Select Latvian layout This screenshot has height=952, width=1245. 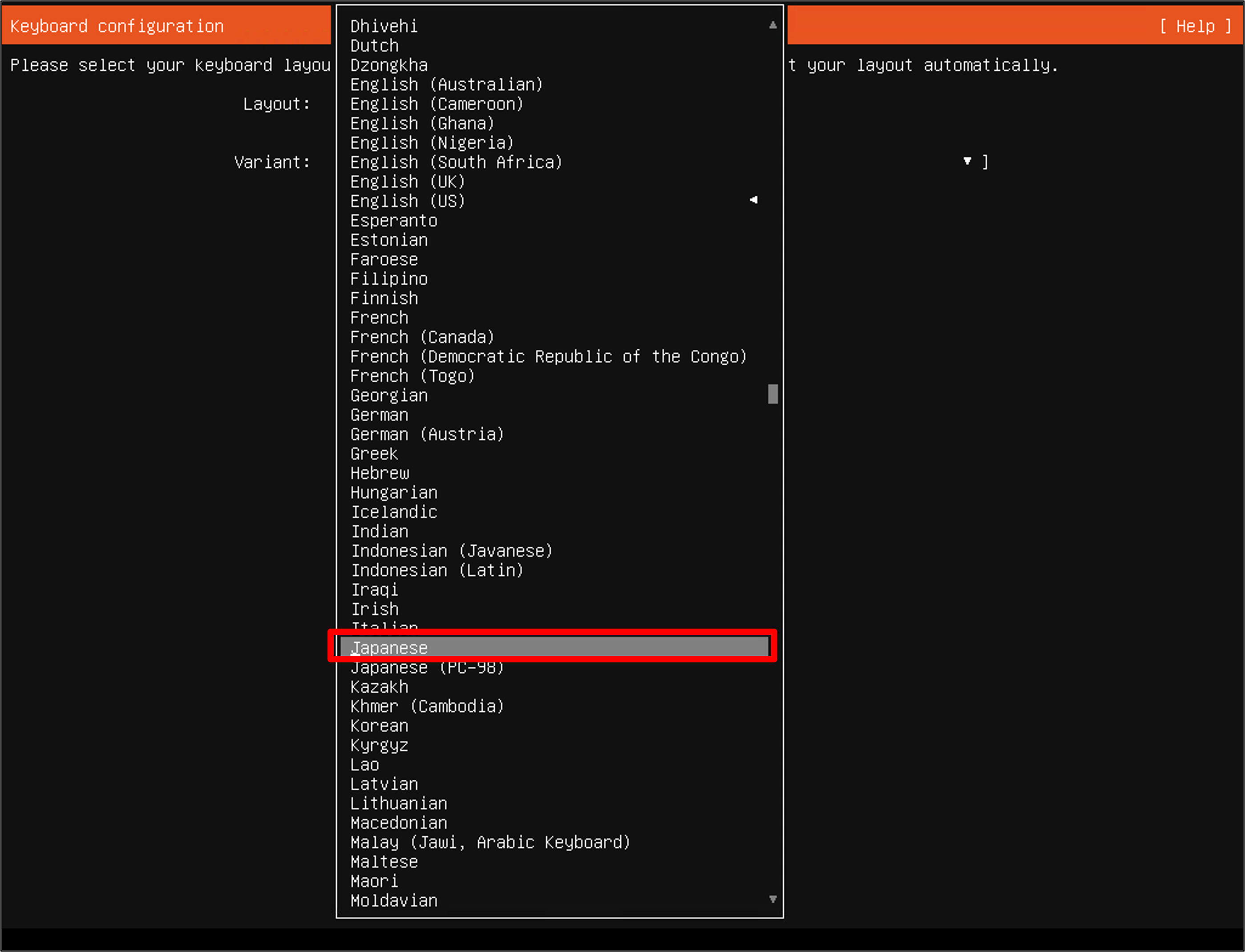coord(384,784)
